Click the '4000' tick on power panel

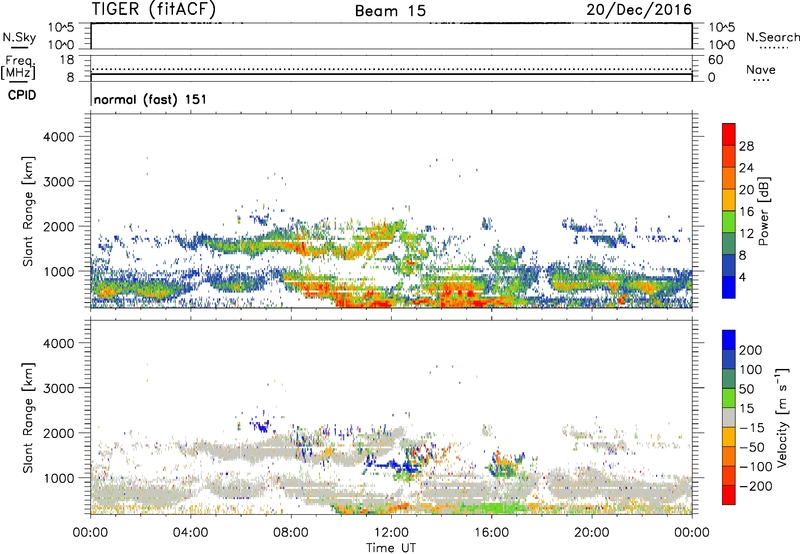point(59,137)
